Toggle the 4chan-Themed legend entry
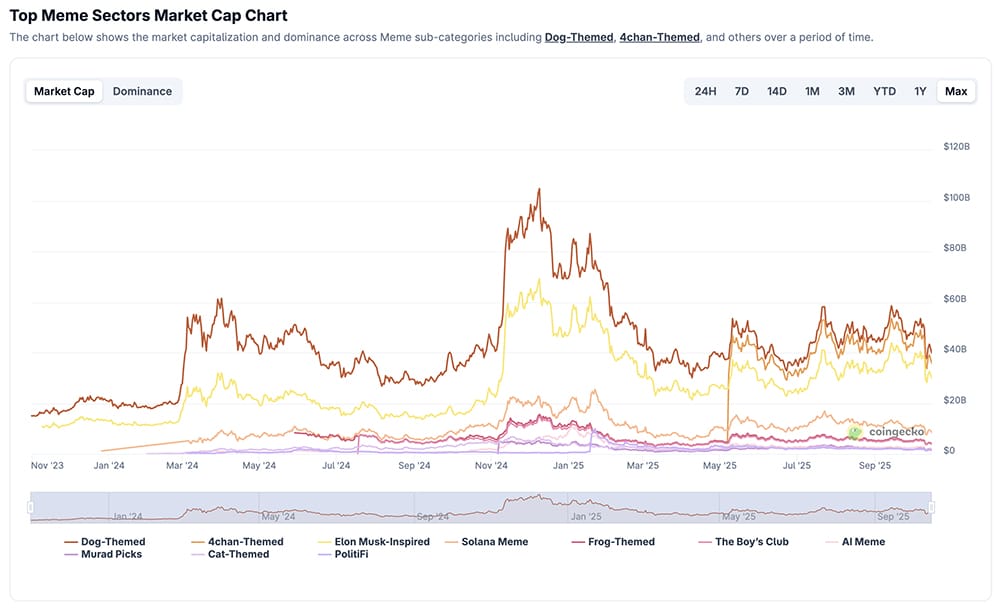Viewport: 1000px width, 611px height. coord(245,542)
